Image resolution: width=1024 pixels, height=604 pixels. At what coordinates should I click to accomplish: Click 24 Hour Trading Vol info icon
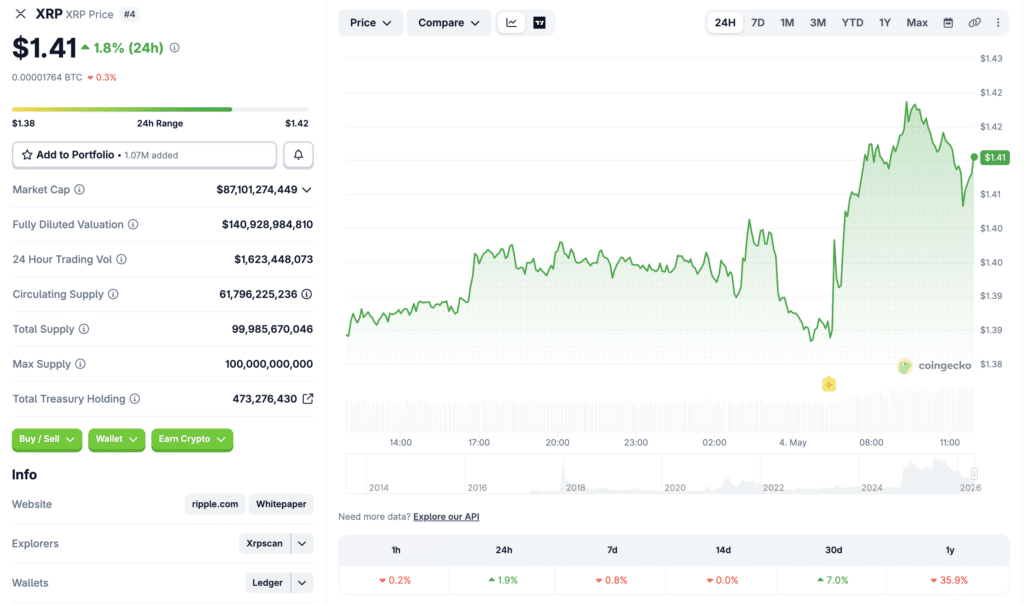click(121, 259)
